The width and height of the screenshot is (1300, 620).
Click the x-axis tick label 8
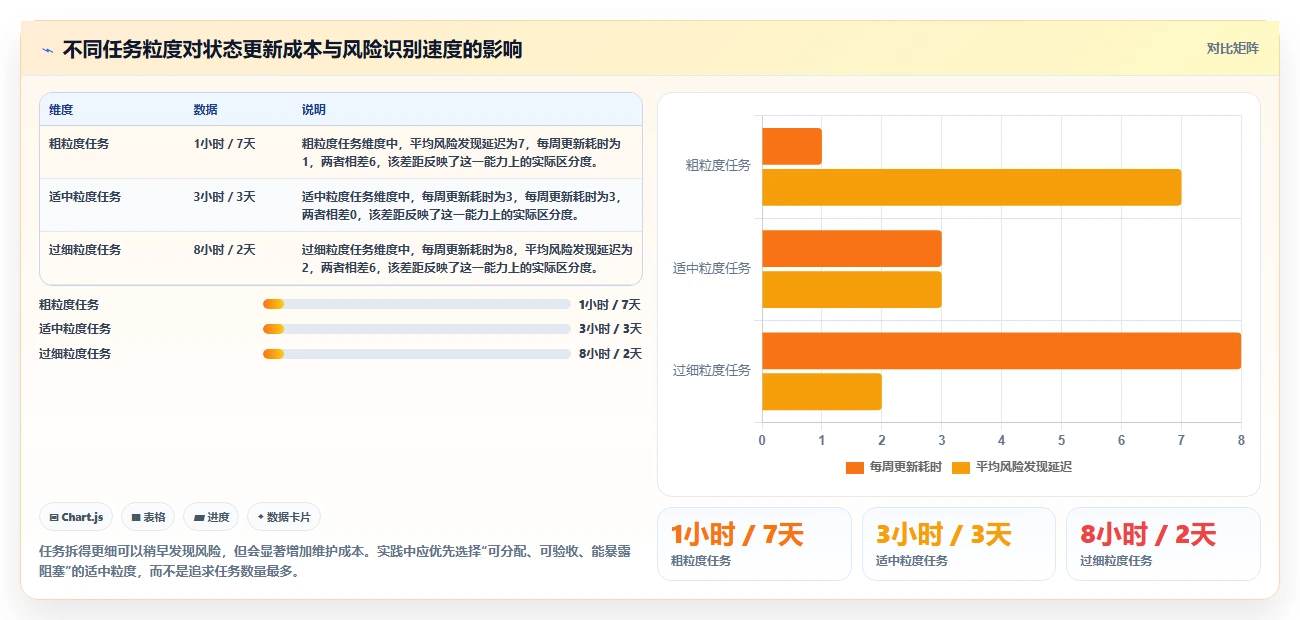[x=1241, y=440]
